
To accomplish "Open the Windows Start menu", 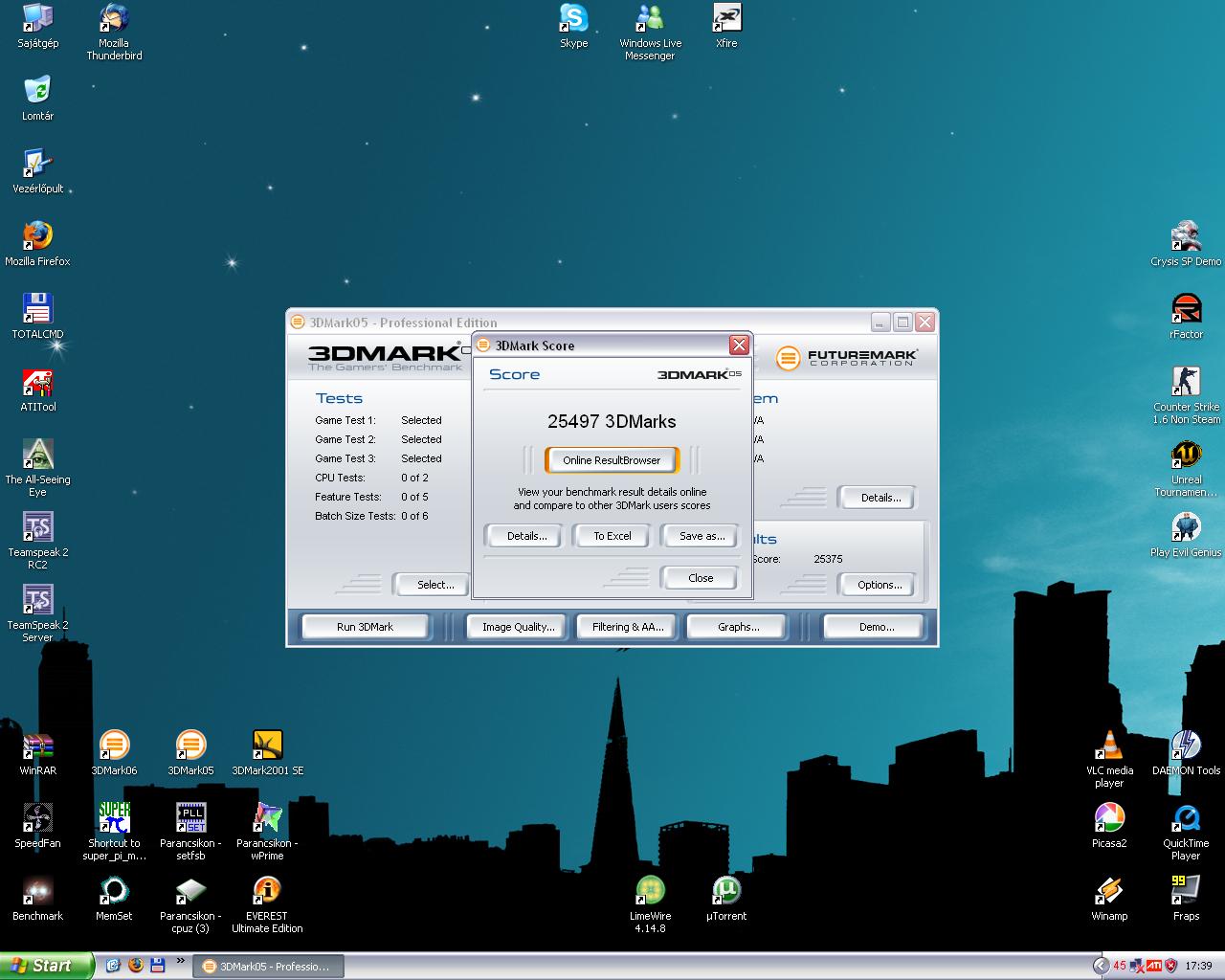I will (x=47, y=966).
